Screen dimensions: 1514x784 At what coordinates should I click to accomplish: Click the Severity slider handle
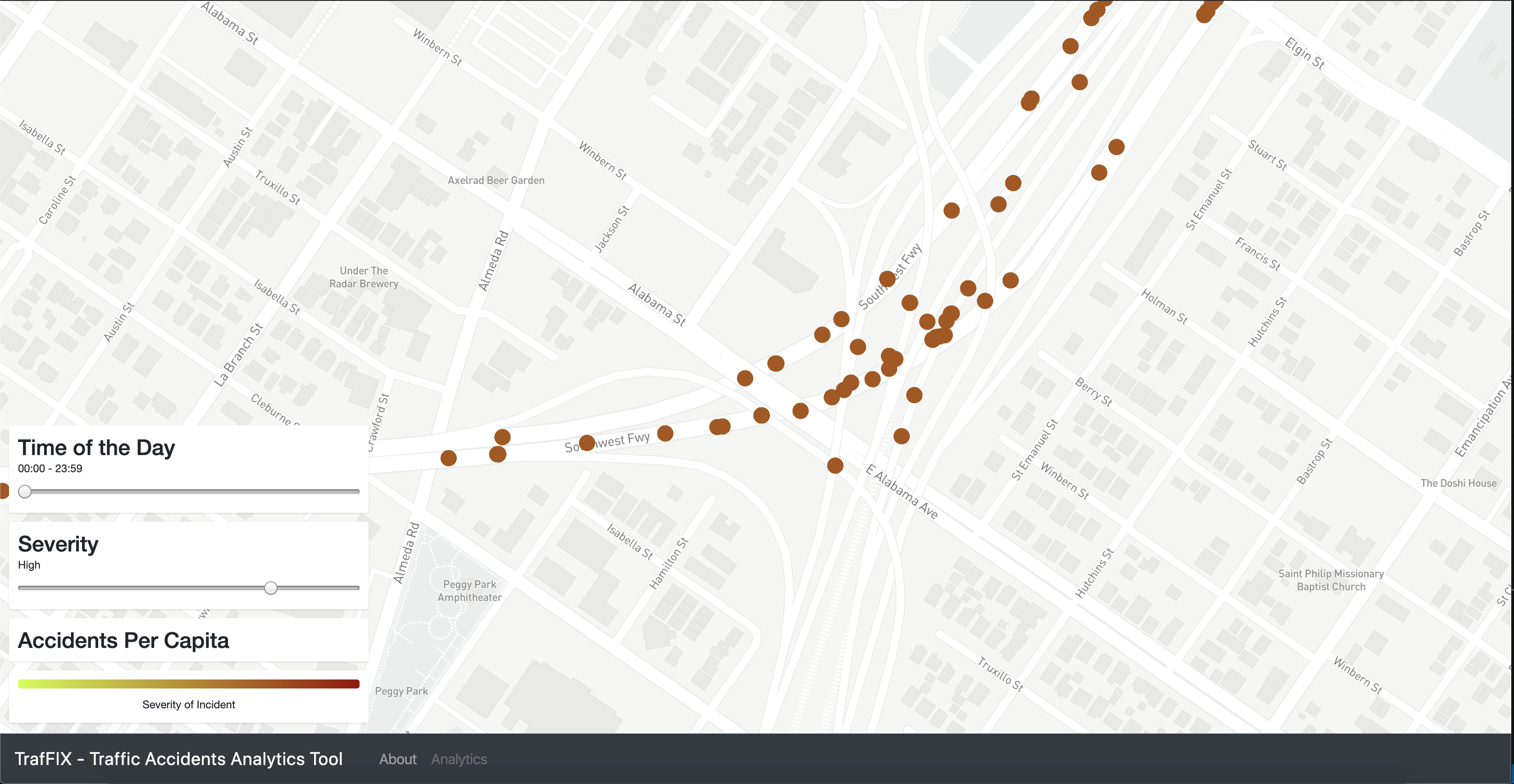click(270, 588)
